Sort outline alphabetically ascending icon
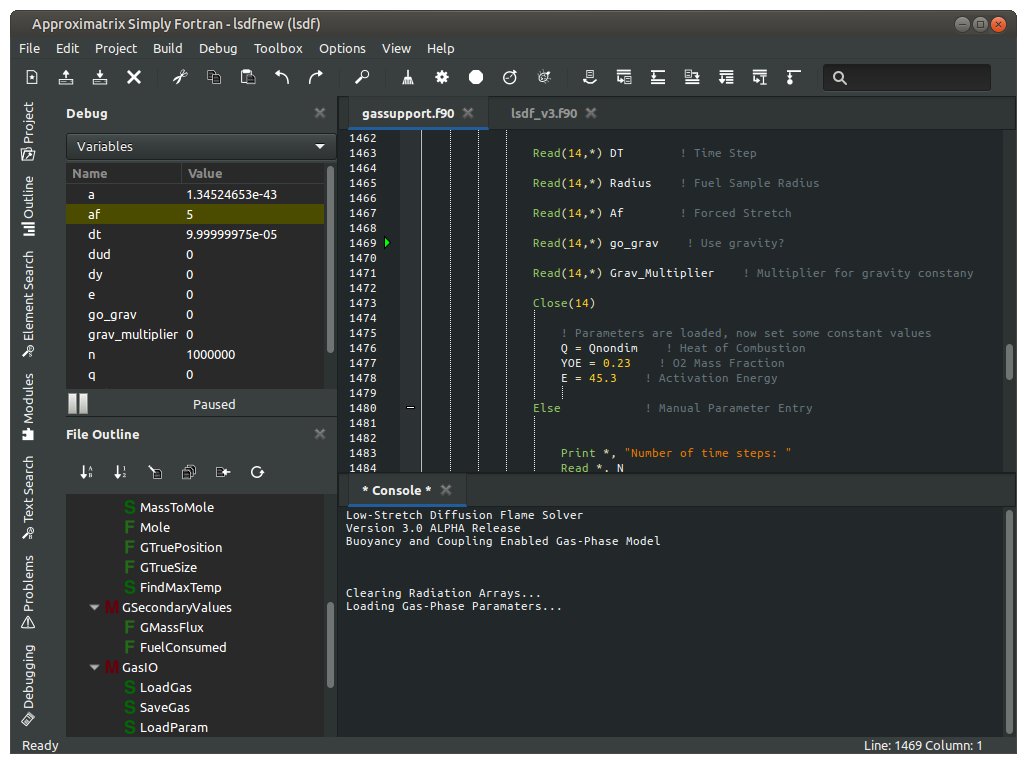1027x764 pixels. coord(86,472)
